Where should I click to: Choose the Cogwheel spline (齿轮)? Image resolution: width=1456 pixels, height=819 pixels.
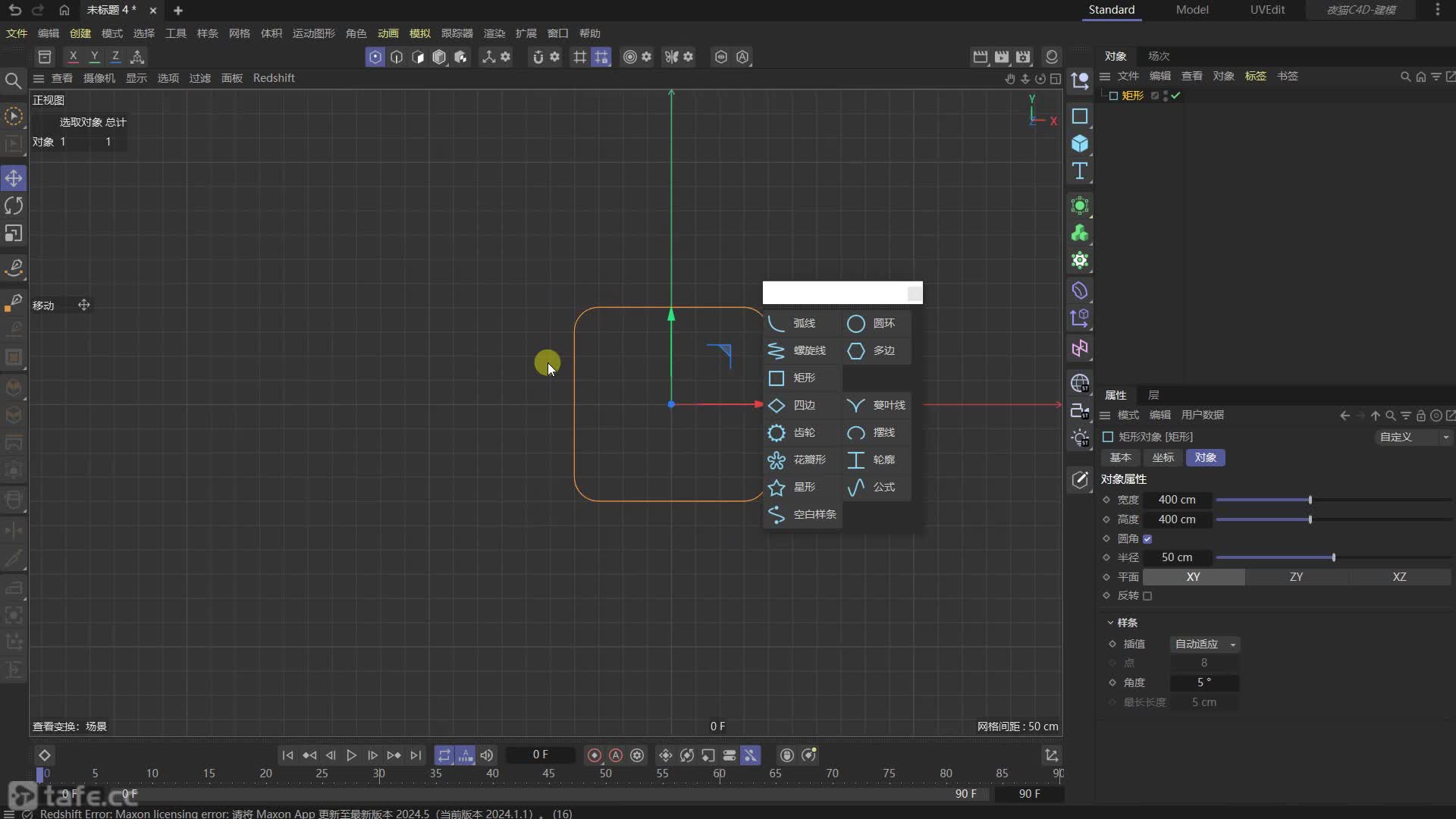[x=802, y=432]
